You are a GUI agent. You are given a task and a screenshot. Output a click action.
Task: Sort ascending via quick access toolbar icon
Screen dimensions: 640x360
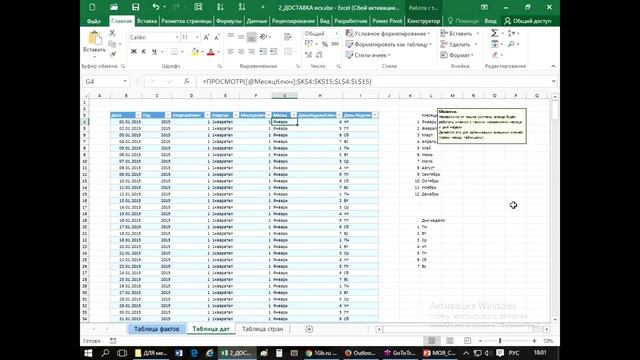(220, 7)
